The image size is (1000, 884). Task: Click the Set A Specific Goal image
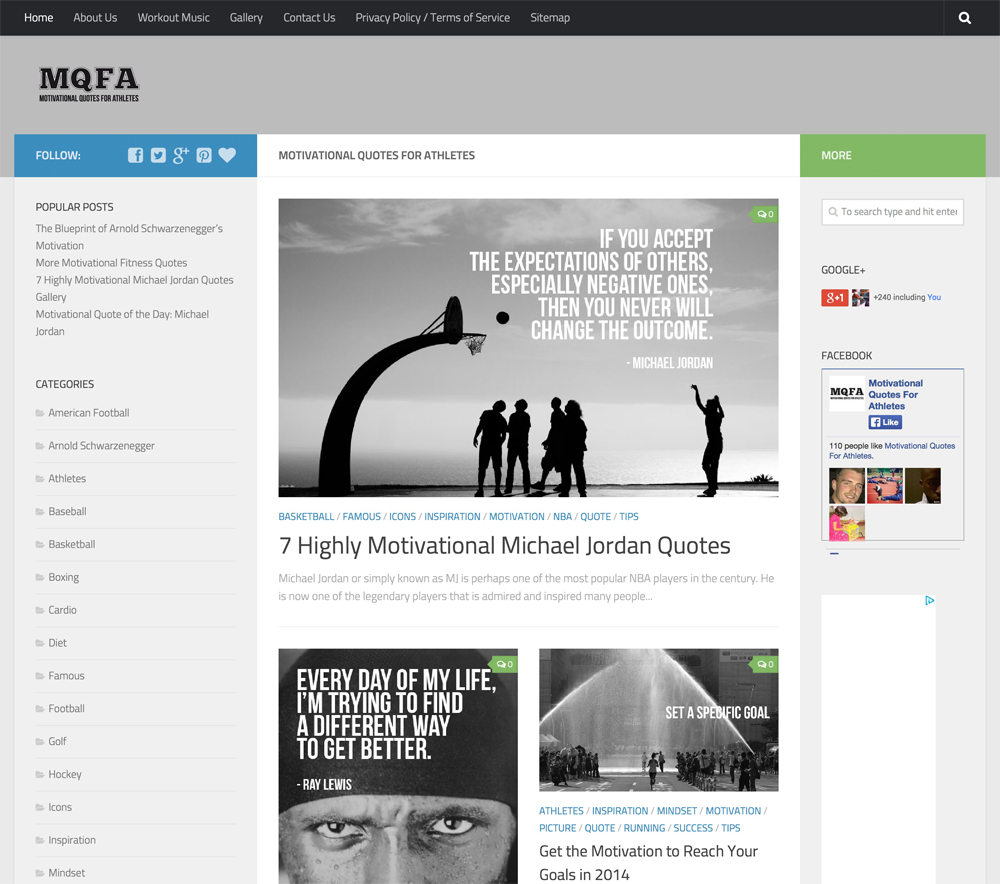click(659, 720)
